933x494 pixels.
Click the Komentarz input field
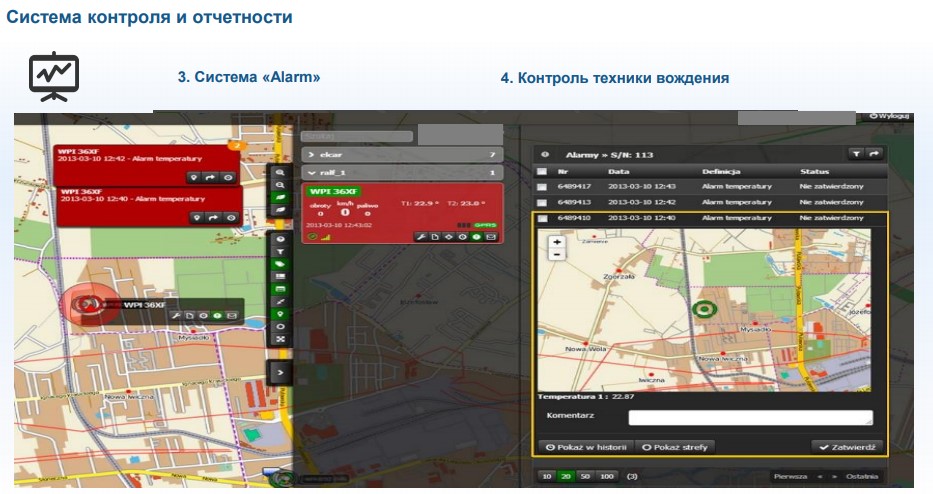[x=750, y=417]
